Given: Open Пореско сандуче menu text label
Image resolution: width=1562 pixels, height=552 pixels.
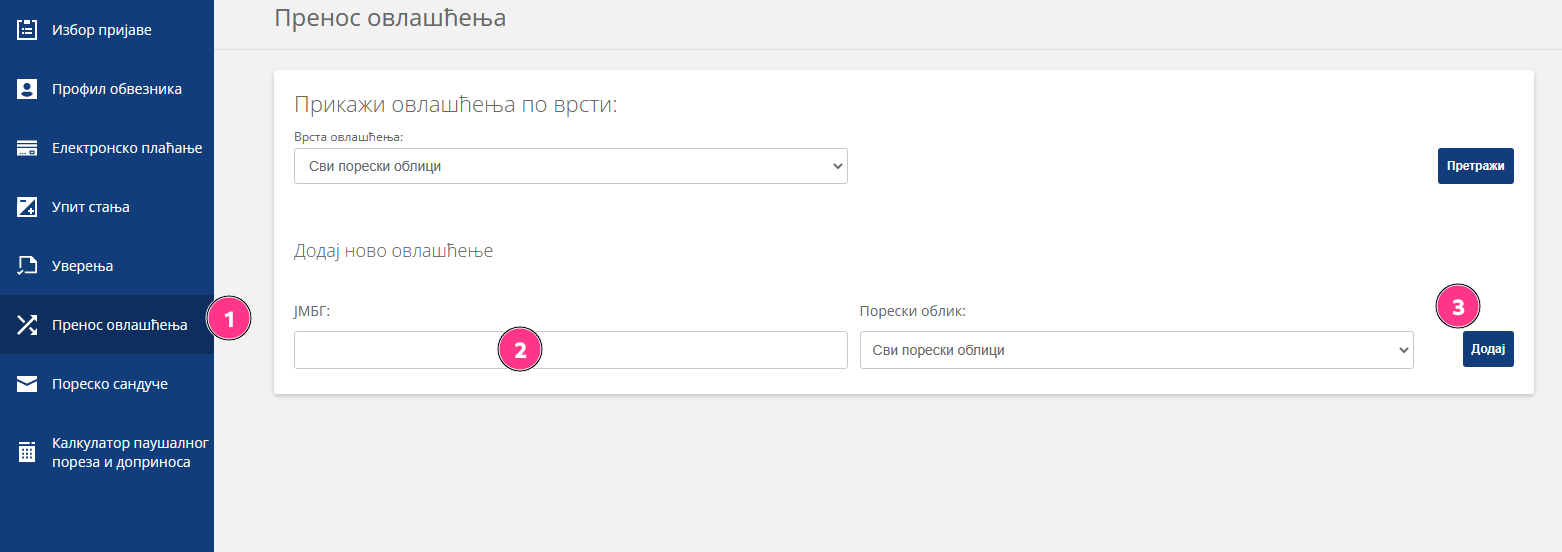Looking at the screenshot, I should click(x=110, y=384).
